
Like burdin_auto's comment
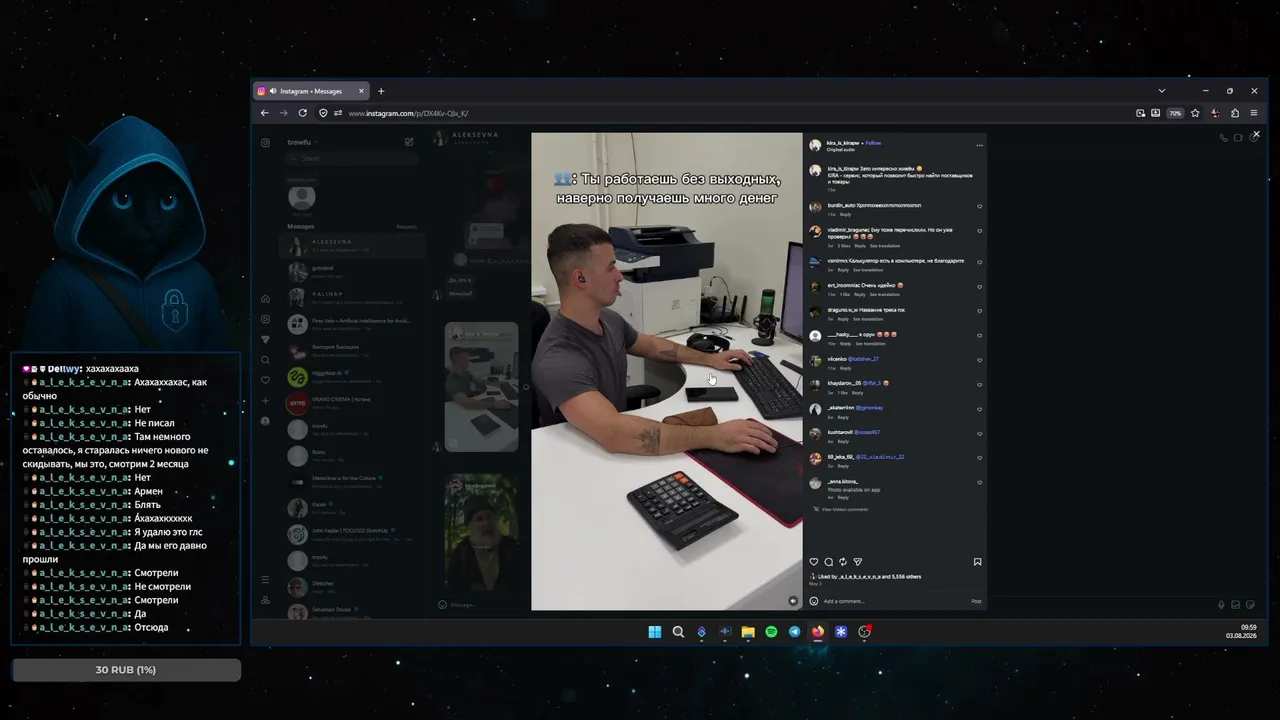tap(979, 206)
